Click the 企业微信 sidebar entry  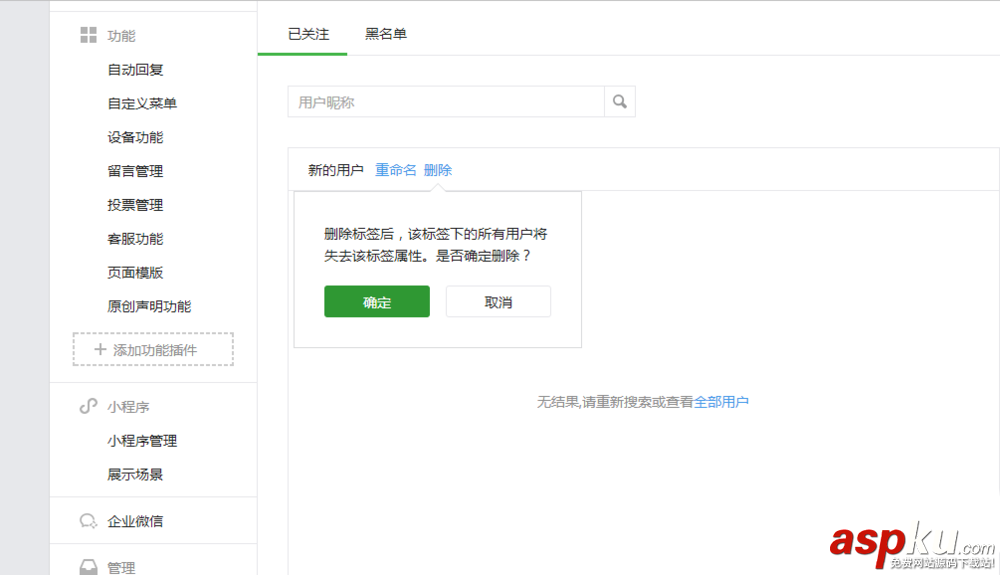pos(135,521)
